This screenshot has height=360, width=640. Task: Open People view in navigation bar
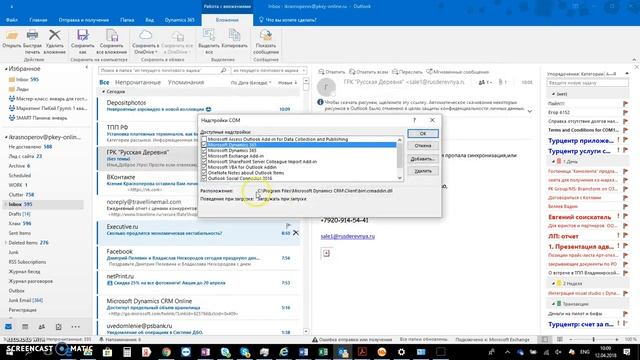point(42,327)
